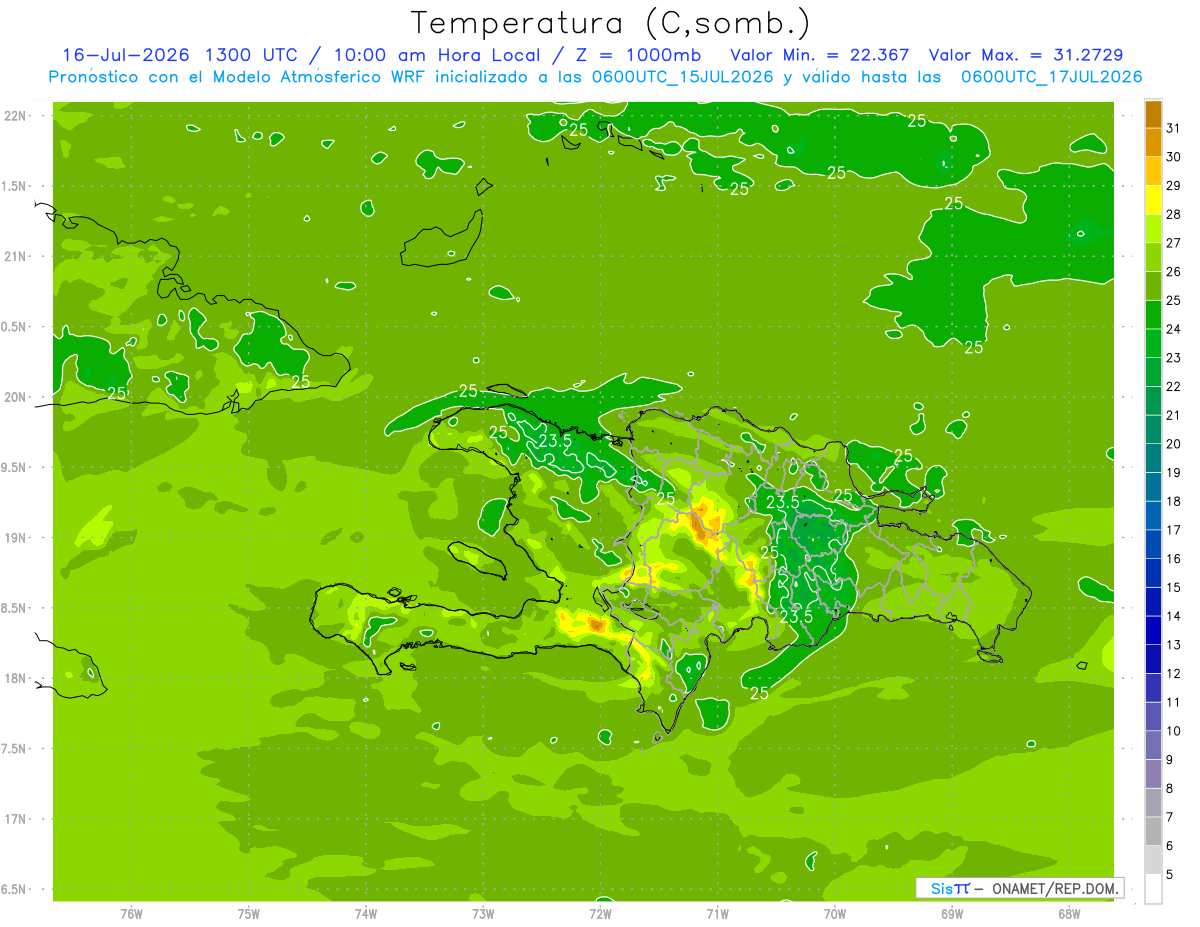Click the "Valor Min. = 22.367" value
The image size is (1200, 927).
coord(820,55)
